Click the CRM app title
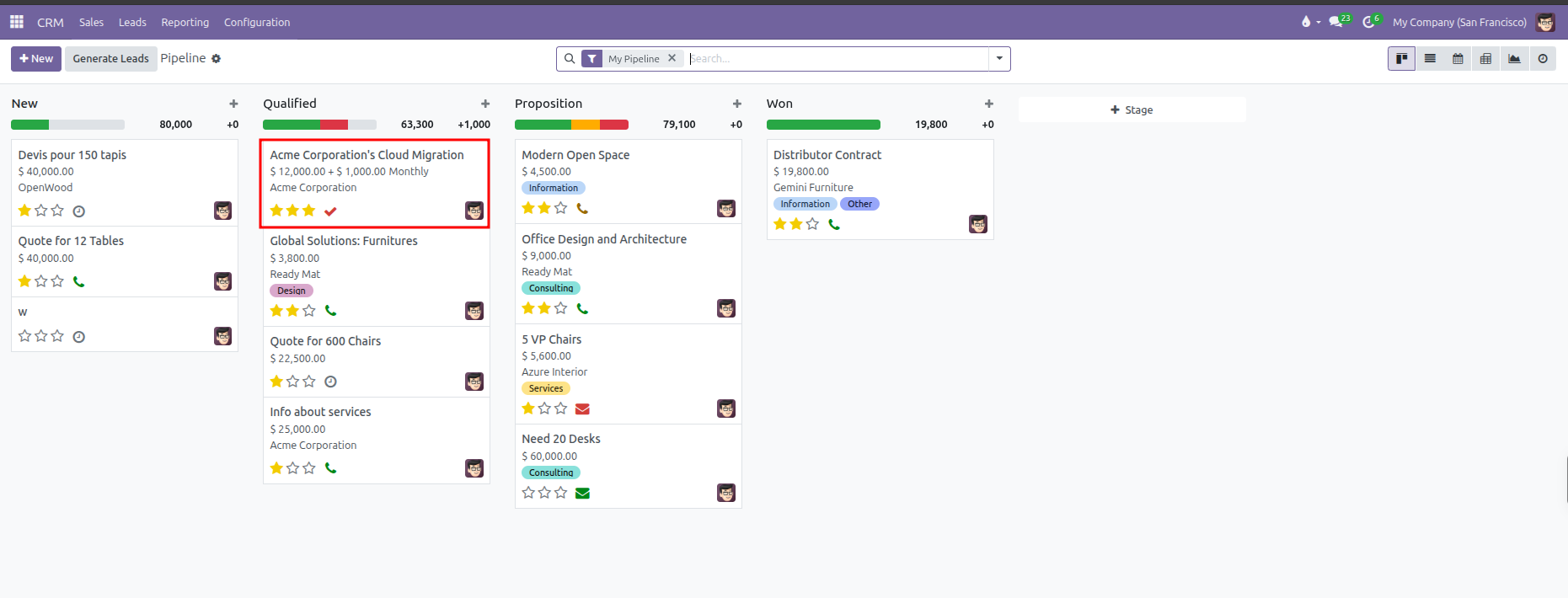 tap(51, 22)
